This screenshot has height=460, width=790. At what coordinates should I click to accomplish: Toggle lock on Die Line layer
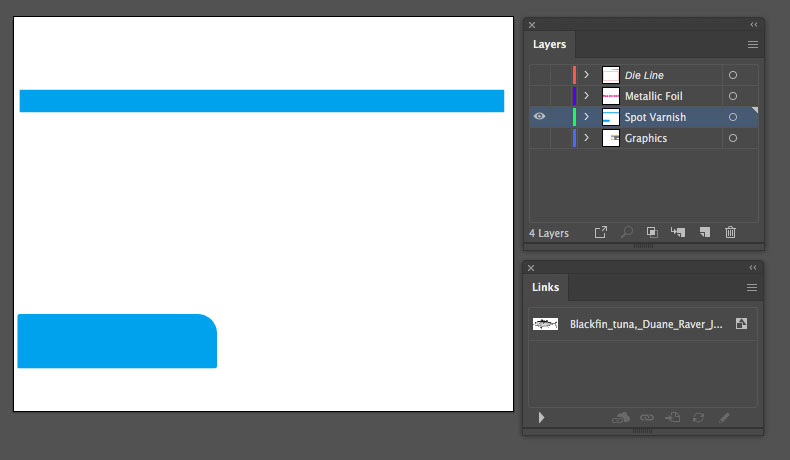[x=560, y=75]
